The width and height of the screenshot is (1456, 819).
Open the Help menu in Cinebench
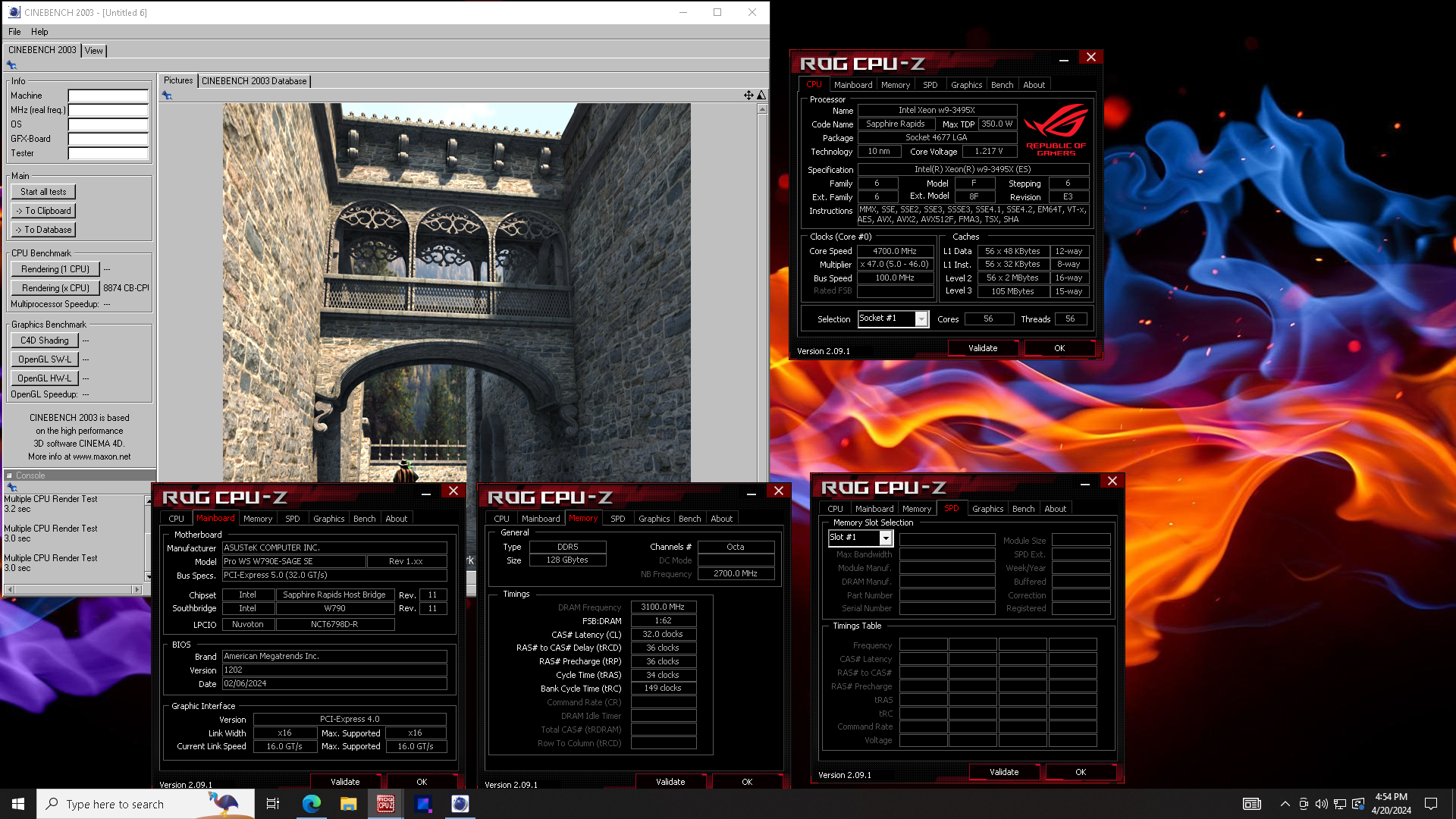coord(39,32)
